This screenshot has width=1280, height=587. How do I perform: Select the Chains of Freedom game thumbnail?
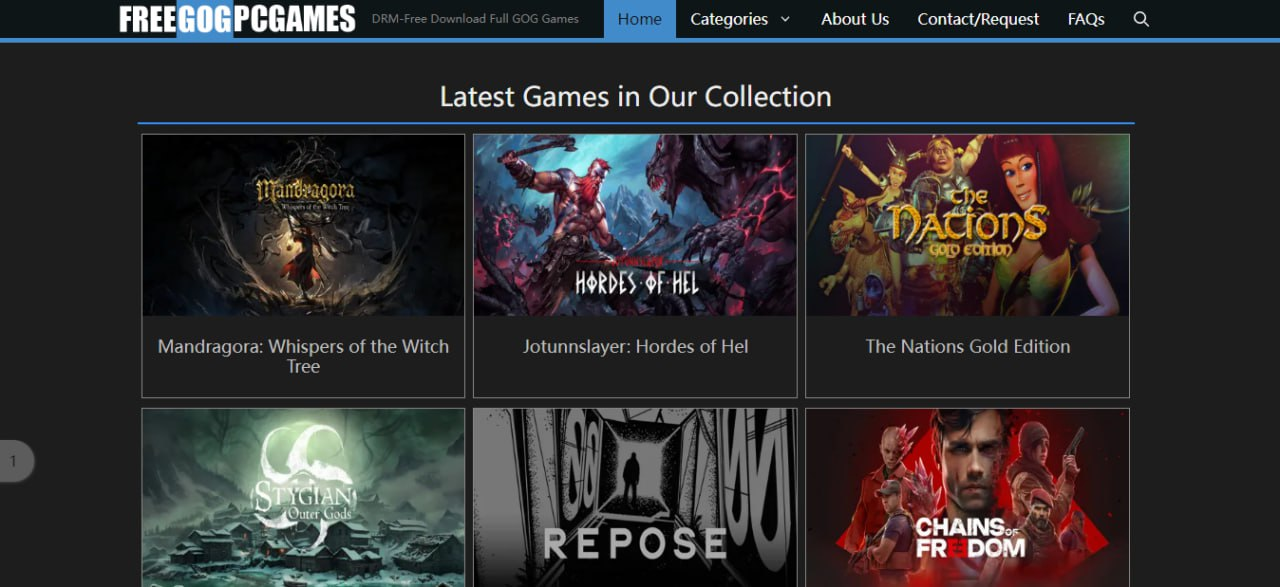[x=967, y=498]
